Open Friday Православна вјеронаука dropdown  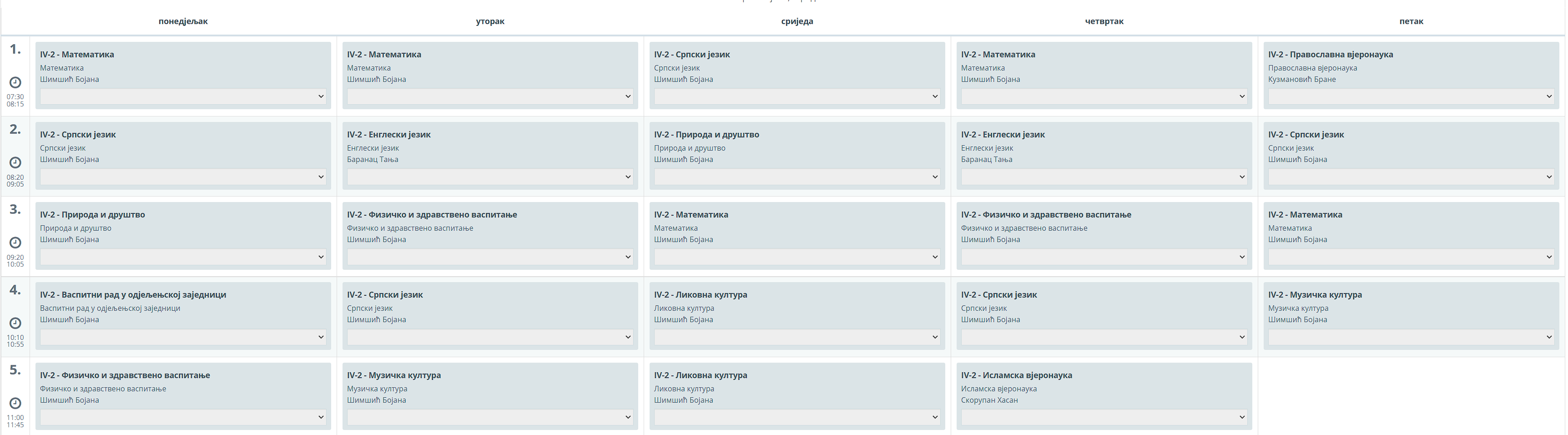[x=1411, y=96]
